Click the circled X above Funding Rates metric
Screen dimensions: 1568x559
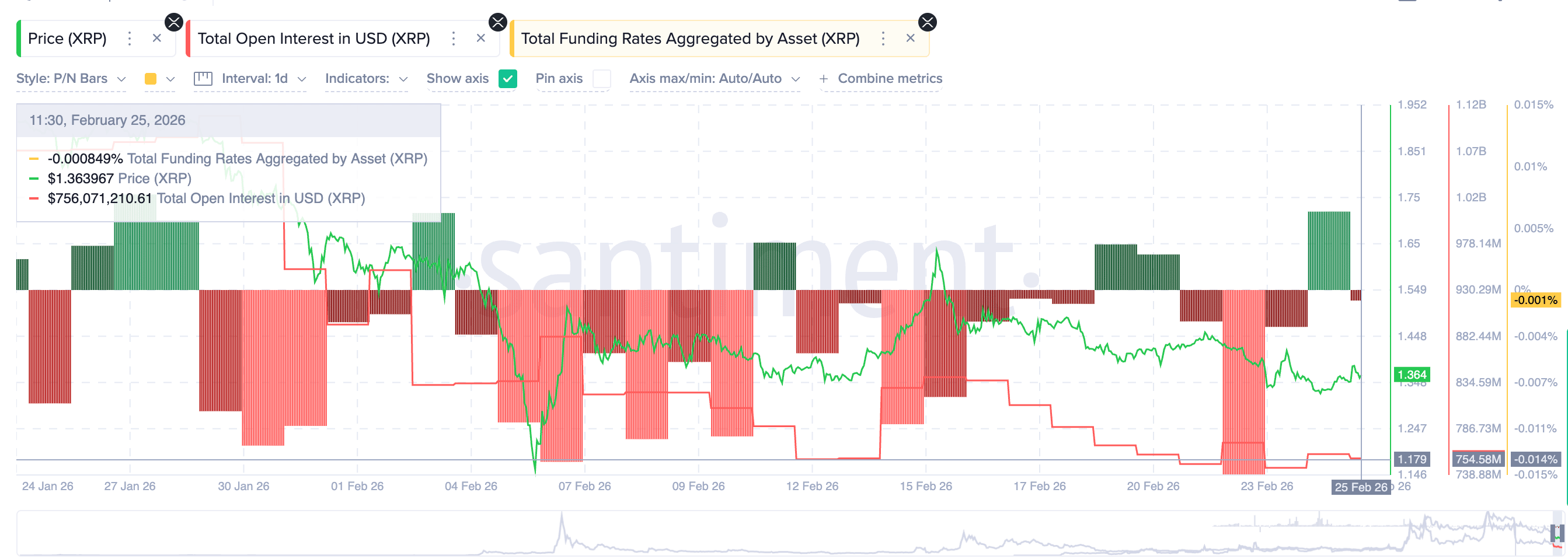(x=928, y=22)
